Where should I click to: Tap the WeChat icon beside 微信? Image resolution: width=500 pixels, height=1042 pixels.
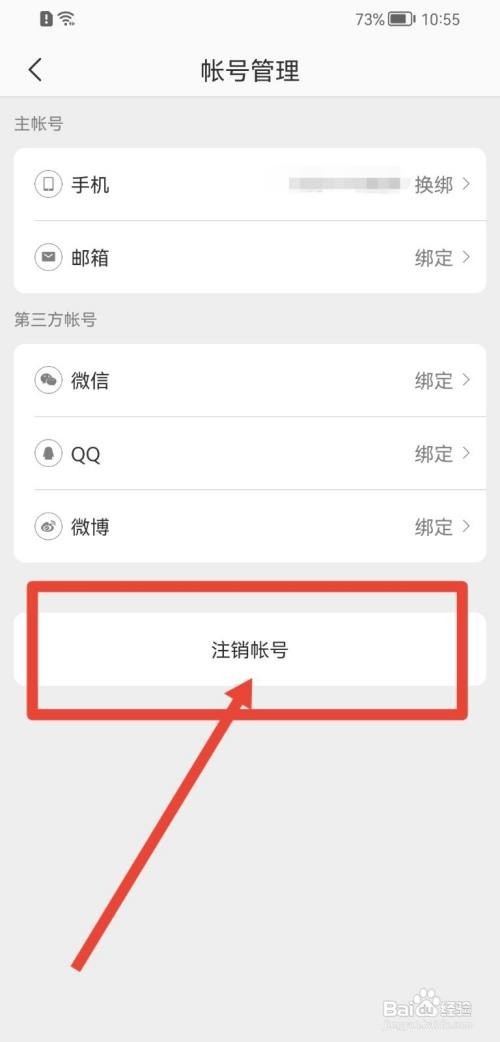[x=49, y=380]
